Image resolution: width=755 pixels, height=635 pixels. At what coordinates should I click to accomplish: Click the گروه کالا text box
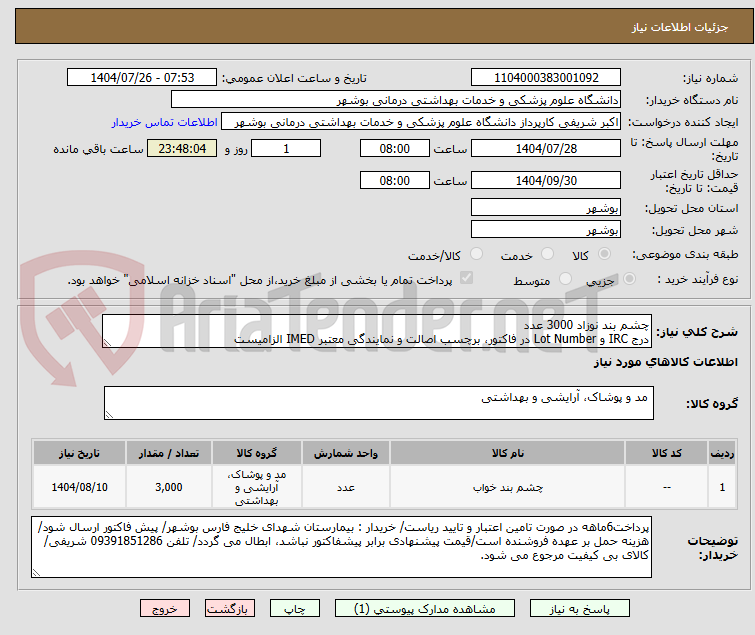[x=378, y=403]
